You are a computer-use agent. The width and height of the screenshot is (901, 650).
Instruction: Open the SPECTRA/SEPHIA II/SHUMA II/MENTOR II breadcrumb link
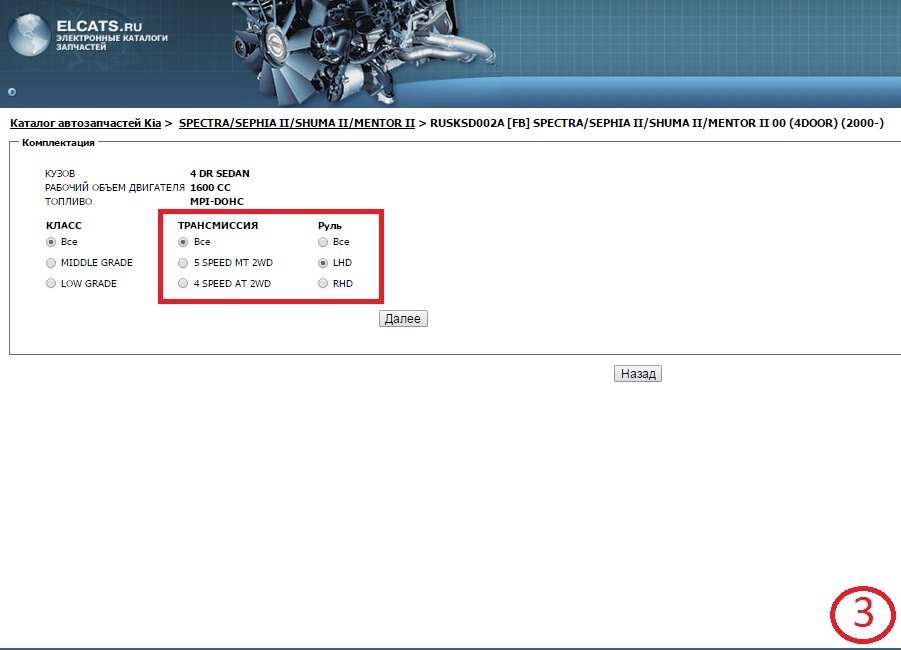[x=297, y=123]
